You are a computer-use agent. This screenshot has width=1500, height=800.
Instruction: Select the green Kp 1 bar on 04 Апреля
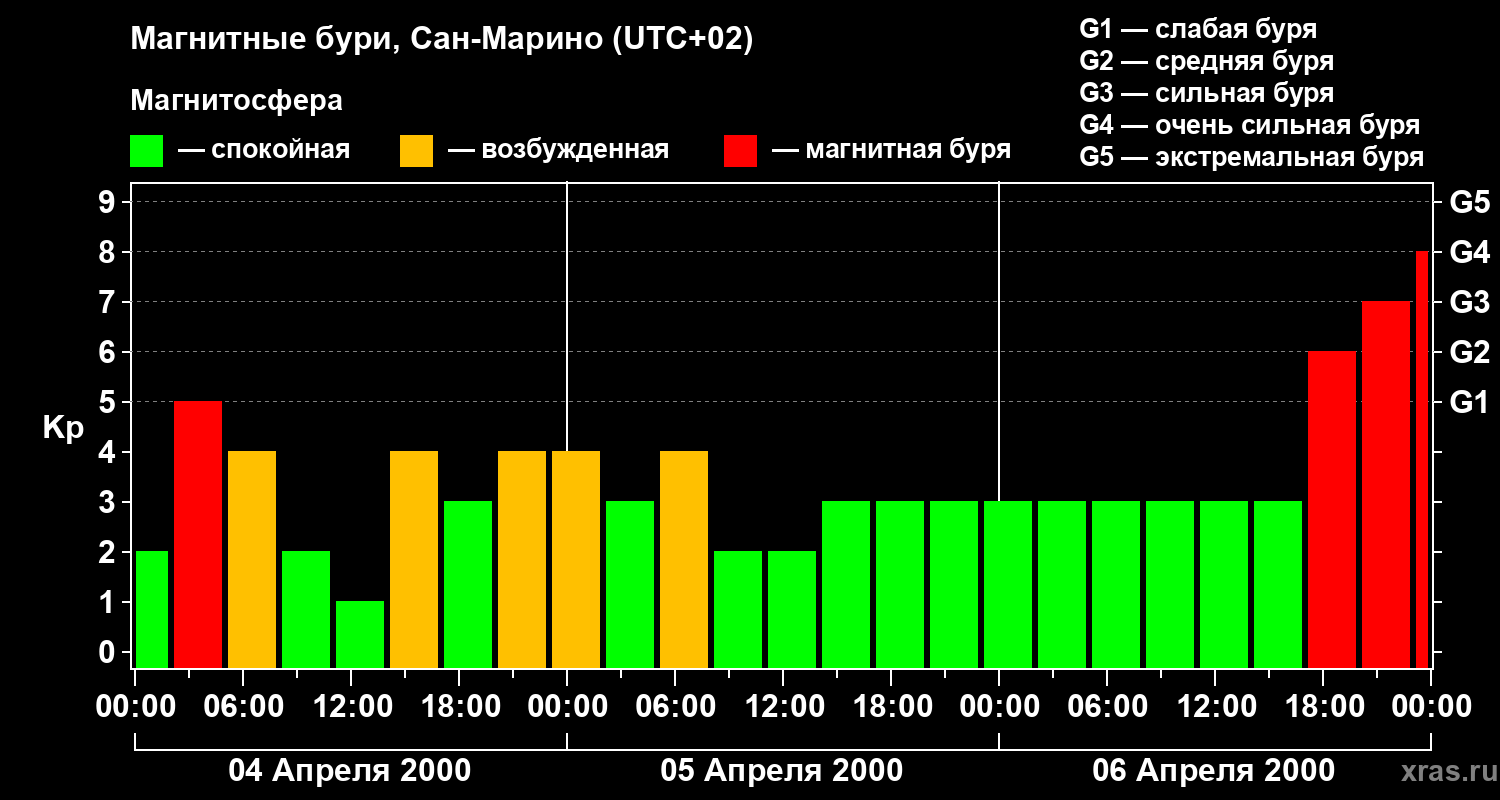pos(360,635)
